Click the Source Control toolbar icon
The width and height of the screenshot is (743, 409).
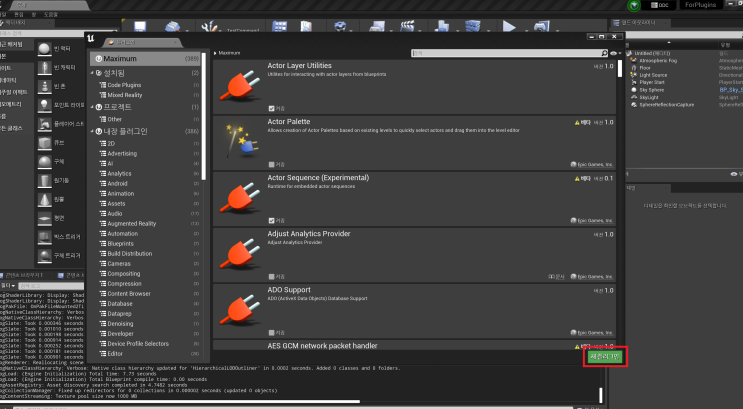[x=172, y=27]
